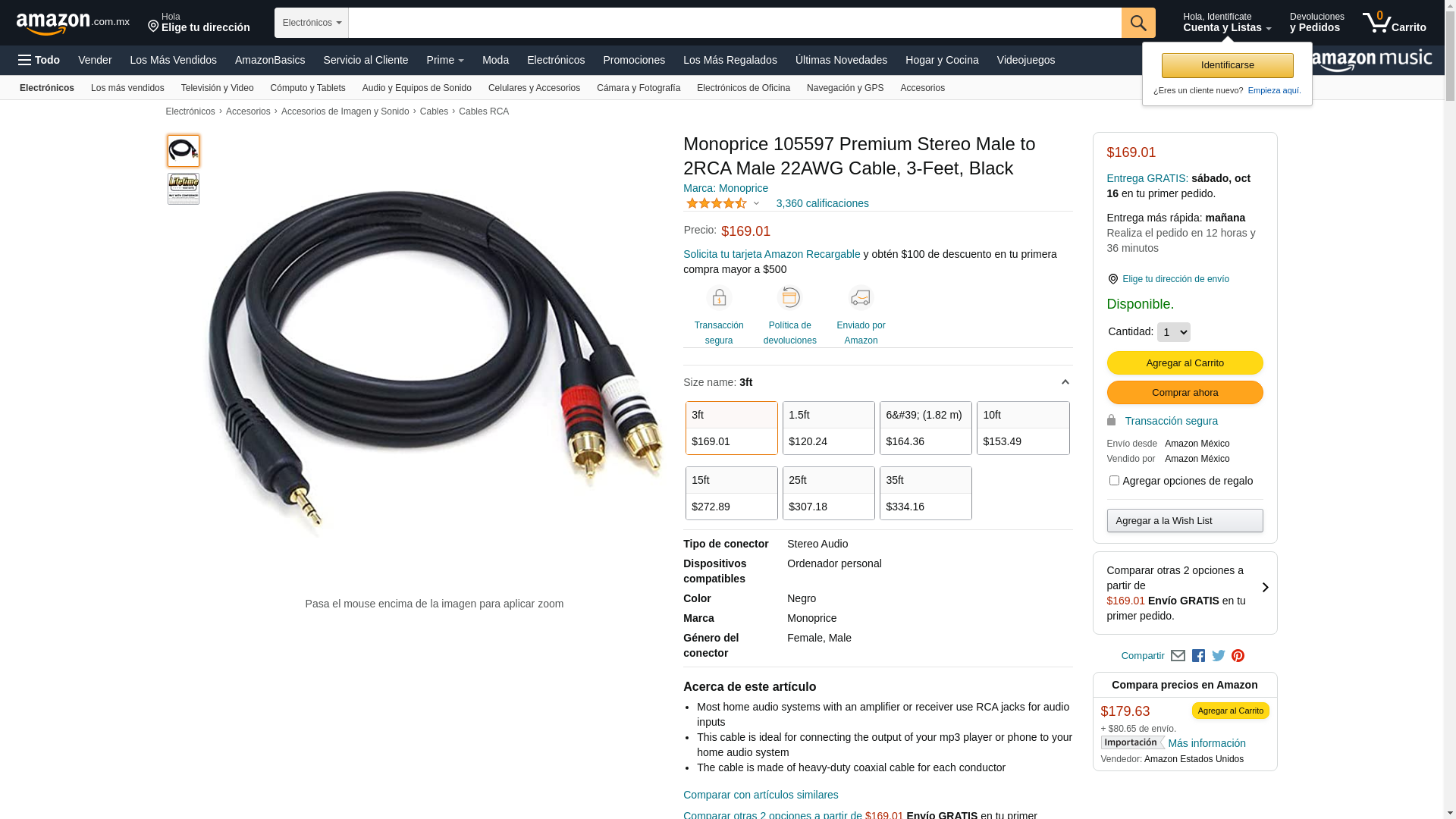
Task: Share product via email icon
Action: coord(1178,656)
